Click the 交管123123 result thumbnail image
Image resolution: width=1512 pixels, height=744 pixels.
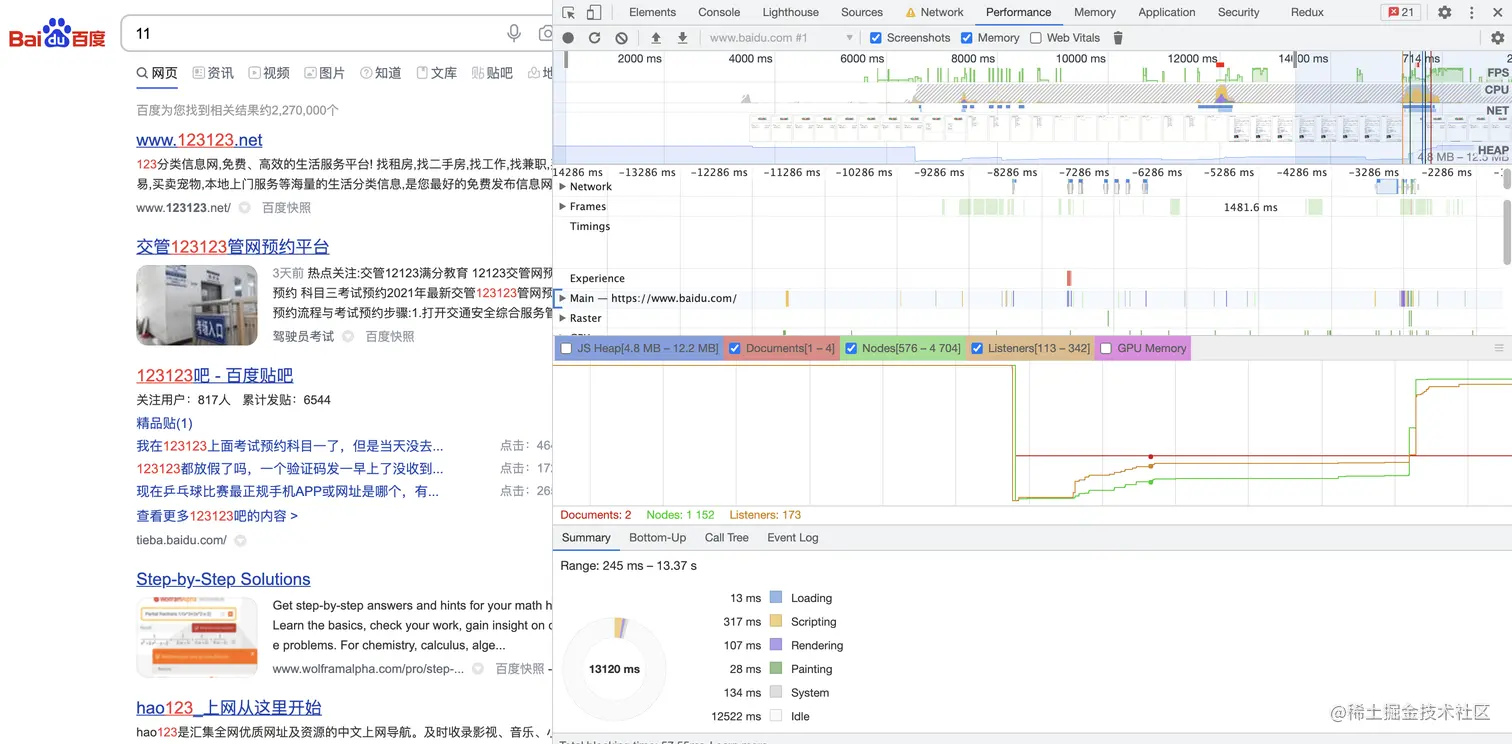pos(196,305)
